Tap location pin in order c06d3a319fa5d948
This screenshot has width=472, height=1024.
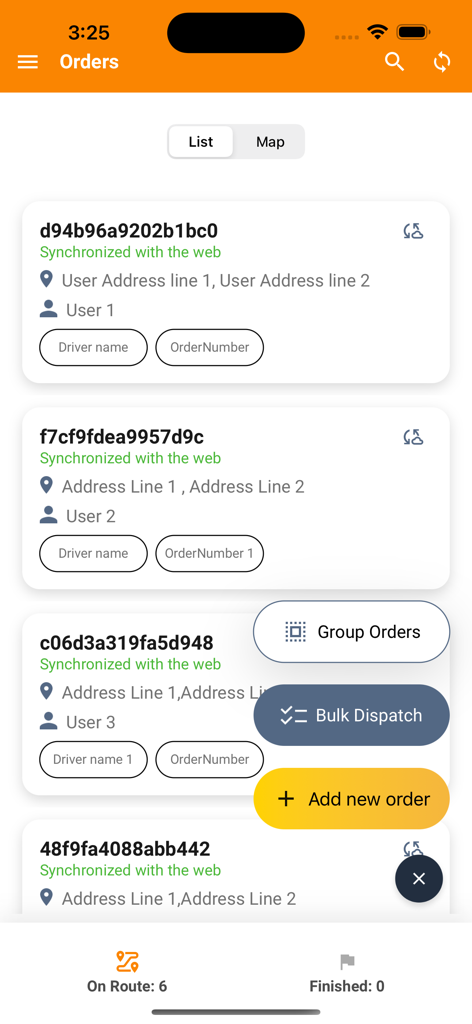click(46, 692)
